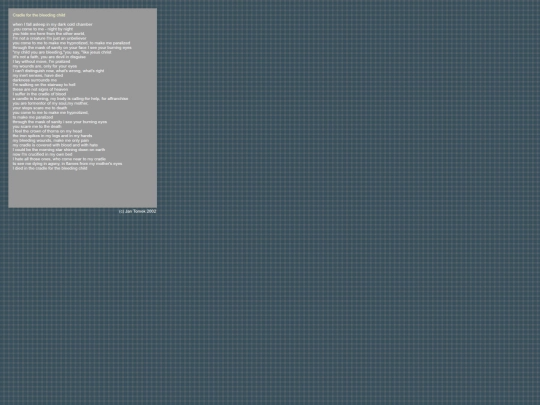Select the line 'I feel the crown of thorns on my head'
540x405 pixels.
click(x=48, y=131)
